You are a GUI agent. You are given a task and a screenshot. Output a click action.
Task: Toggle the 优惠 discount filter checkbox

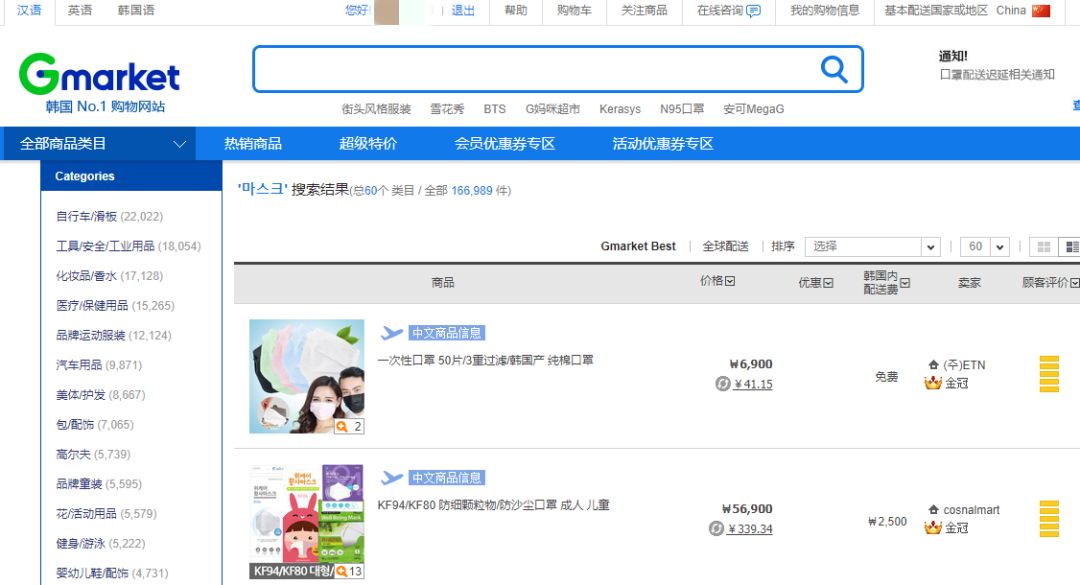(830, 281)
